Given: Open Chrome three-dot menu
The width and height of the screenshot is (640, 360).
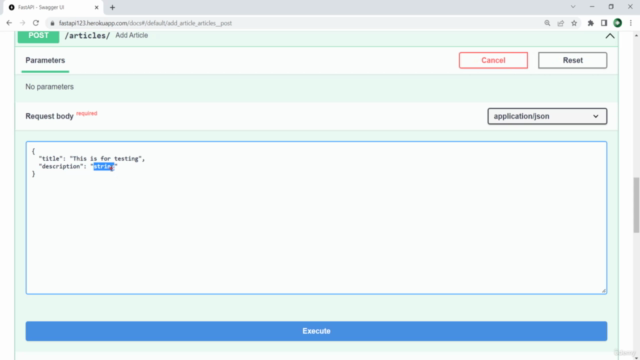Looking at the screenshot, I should pos(631,23).
